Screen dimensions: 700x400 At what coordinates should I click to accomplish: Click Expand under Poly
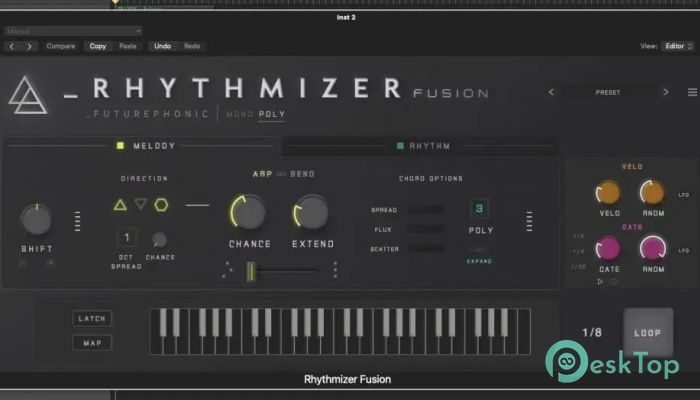[480, 260]
